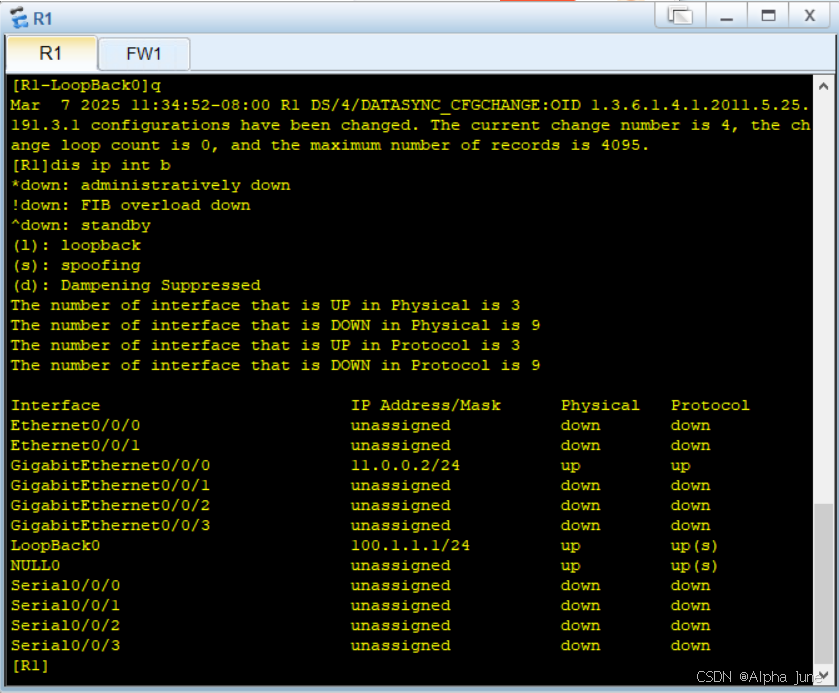Click the GigabitEthernet0/0/2 interface name

pyautogui.click(x=110, y=505)
